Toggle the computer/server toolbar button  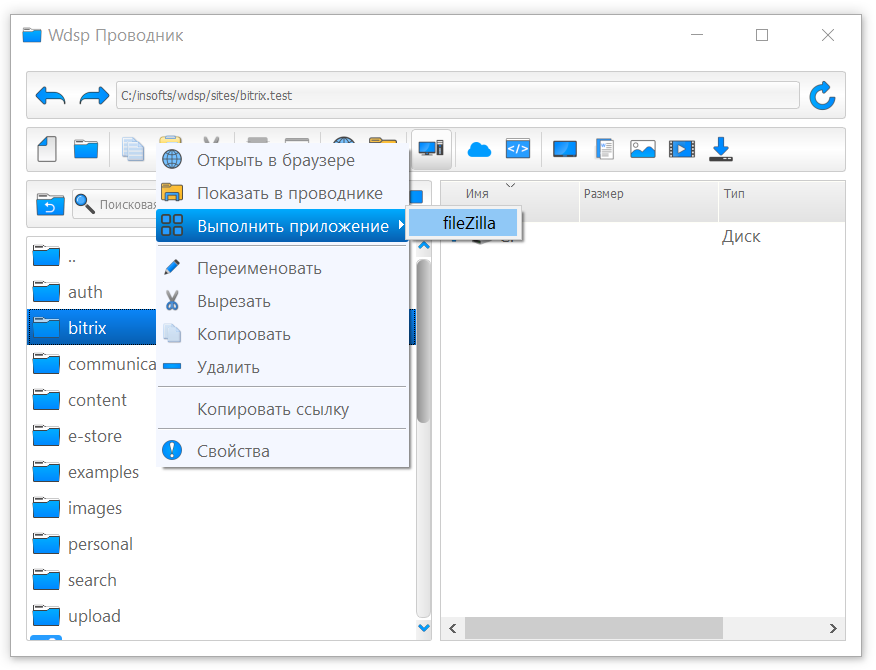[431, 149]
